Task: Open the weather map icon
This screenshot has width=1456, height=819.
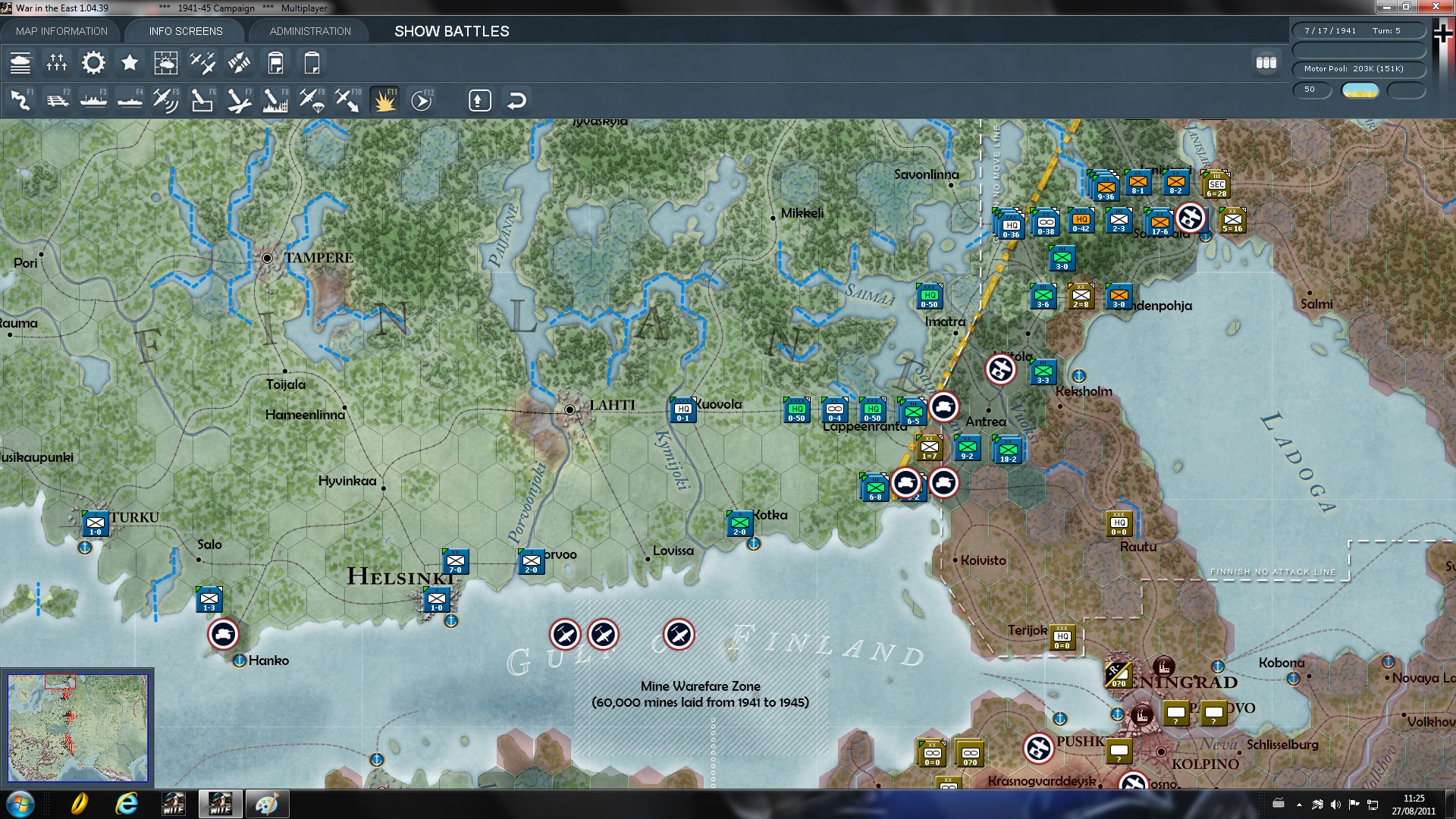Action: tap(166, 63)
